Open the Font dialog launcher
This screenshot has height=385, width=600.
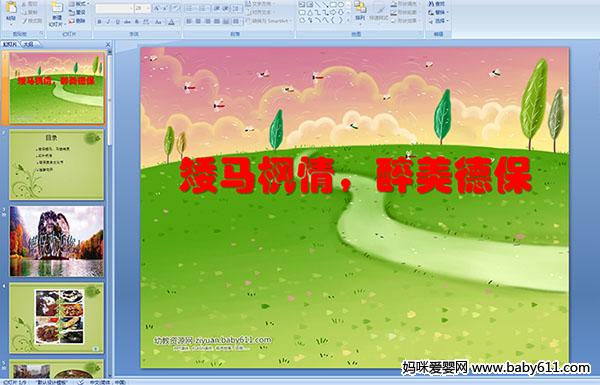click(179, 34)
